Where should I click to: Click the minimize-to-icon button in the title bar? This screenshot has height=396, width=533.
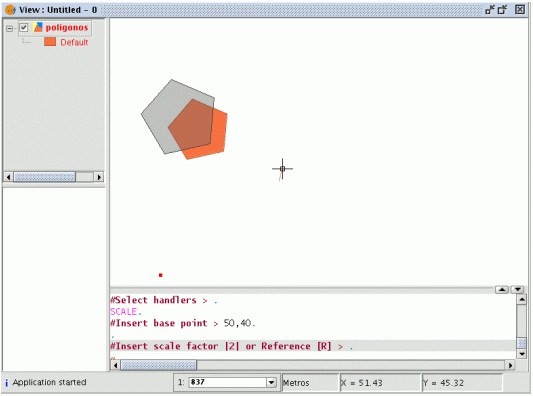pos(490,10)
